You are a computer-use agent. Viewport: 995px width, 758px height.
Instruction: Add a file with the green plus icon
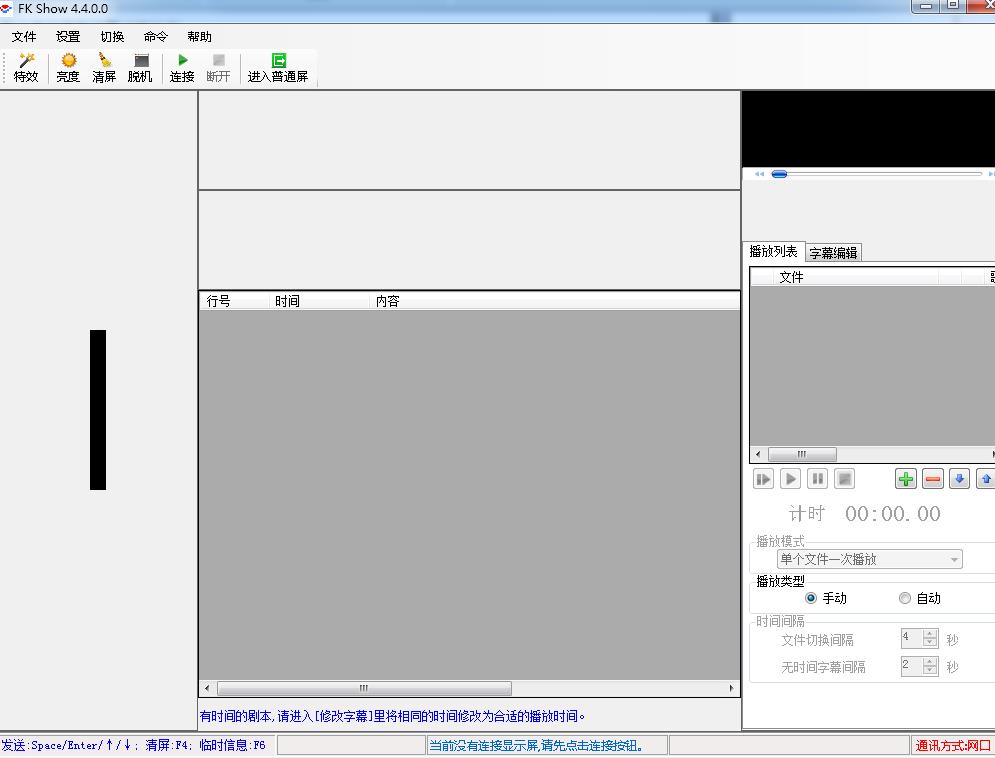(906, 479)
